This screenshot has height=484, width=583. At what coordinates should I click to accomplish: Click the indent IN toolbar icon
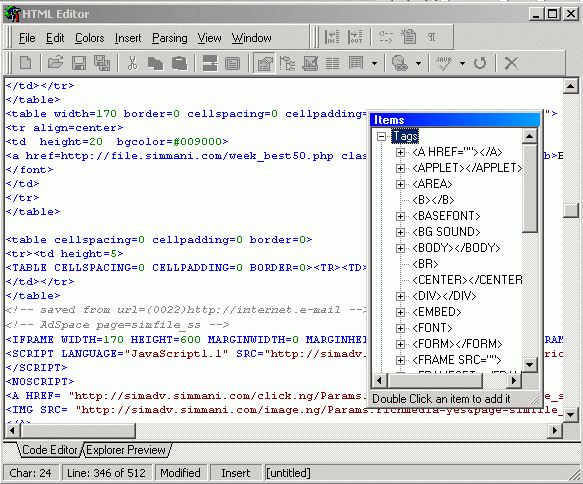(x=332, y=37)
